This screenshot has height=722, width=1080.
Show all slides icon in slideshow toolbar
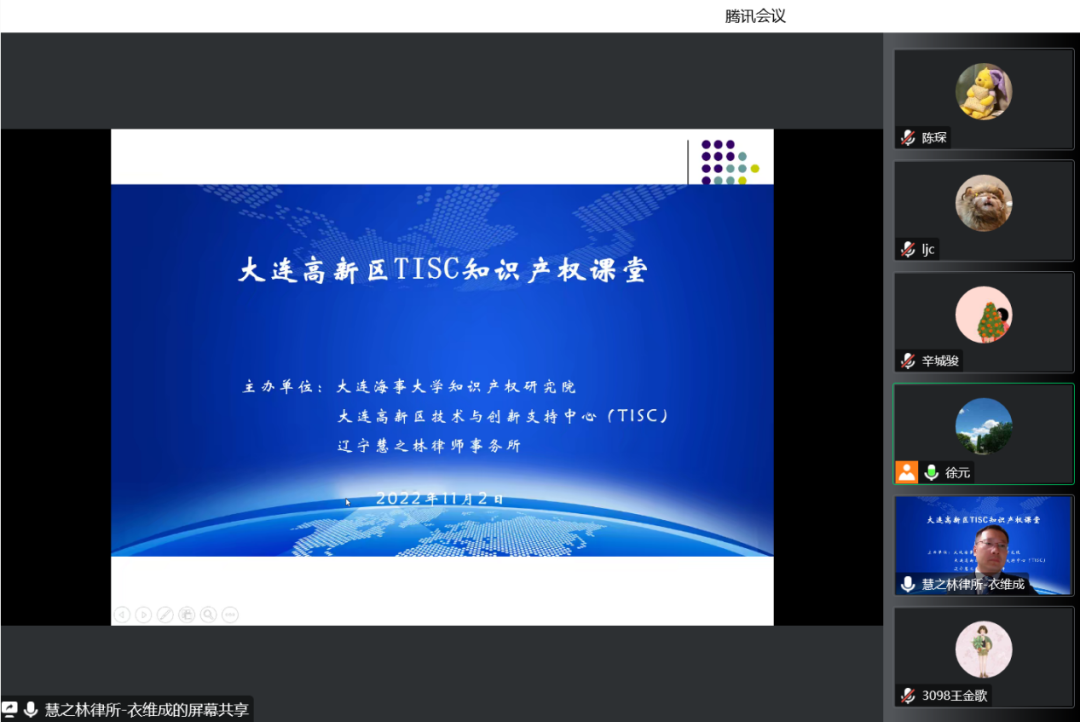[187, 615]
